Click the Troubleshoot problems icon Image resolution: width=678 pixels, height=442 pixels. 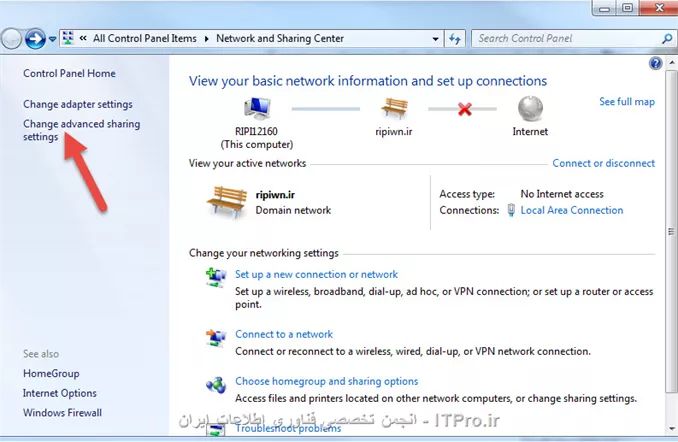(216, 430)
